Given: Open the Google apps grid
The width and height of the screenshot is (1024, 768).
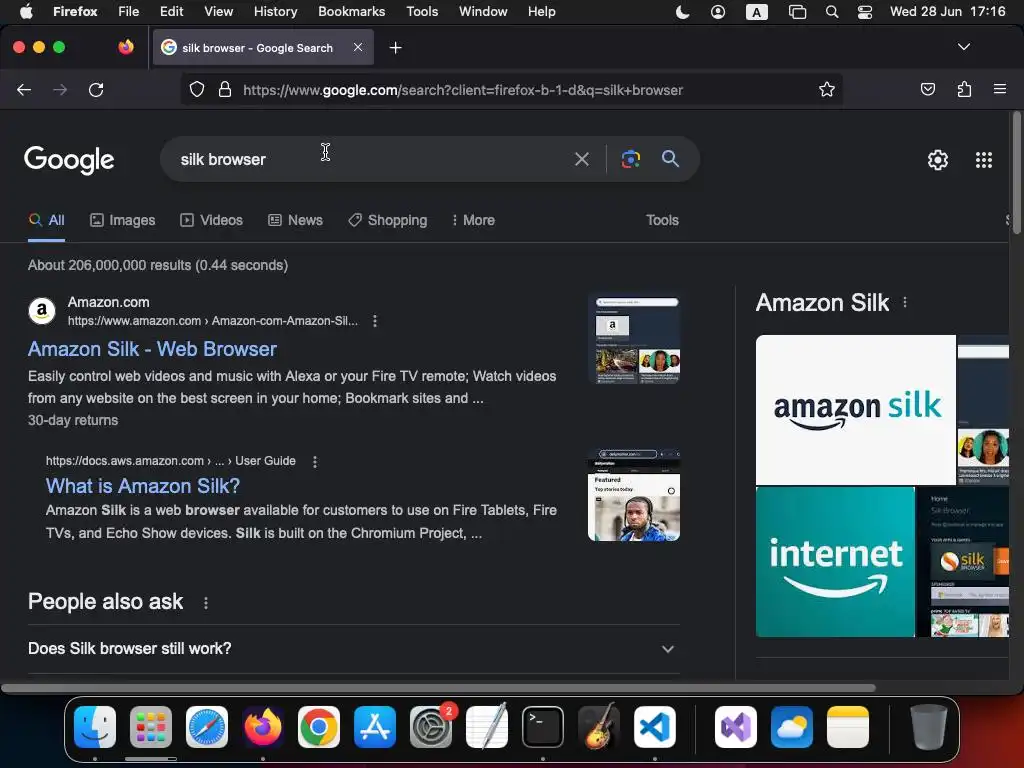Looking at the screenshot, I should click(984, 160).
